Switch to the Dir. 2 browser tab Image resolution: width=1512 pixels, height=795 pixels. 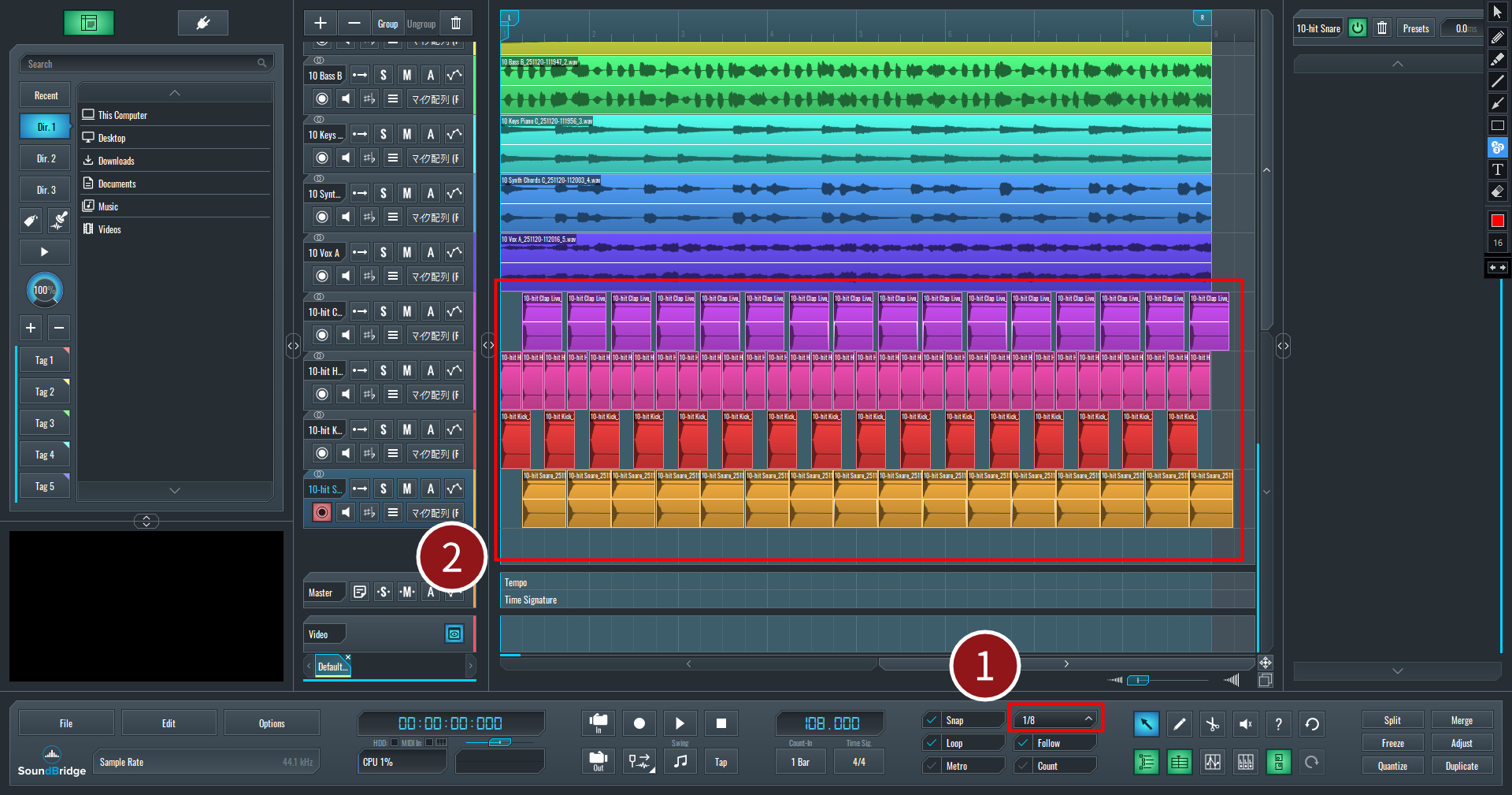pos(46,158)
